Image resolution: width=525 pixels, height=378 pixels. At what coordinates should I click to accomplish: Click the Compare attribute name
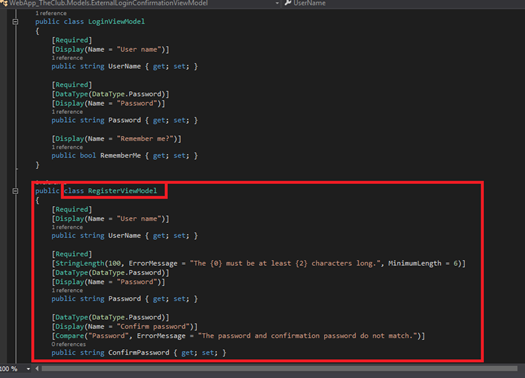70,336
